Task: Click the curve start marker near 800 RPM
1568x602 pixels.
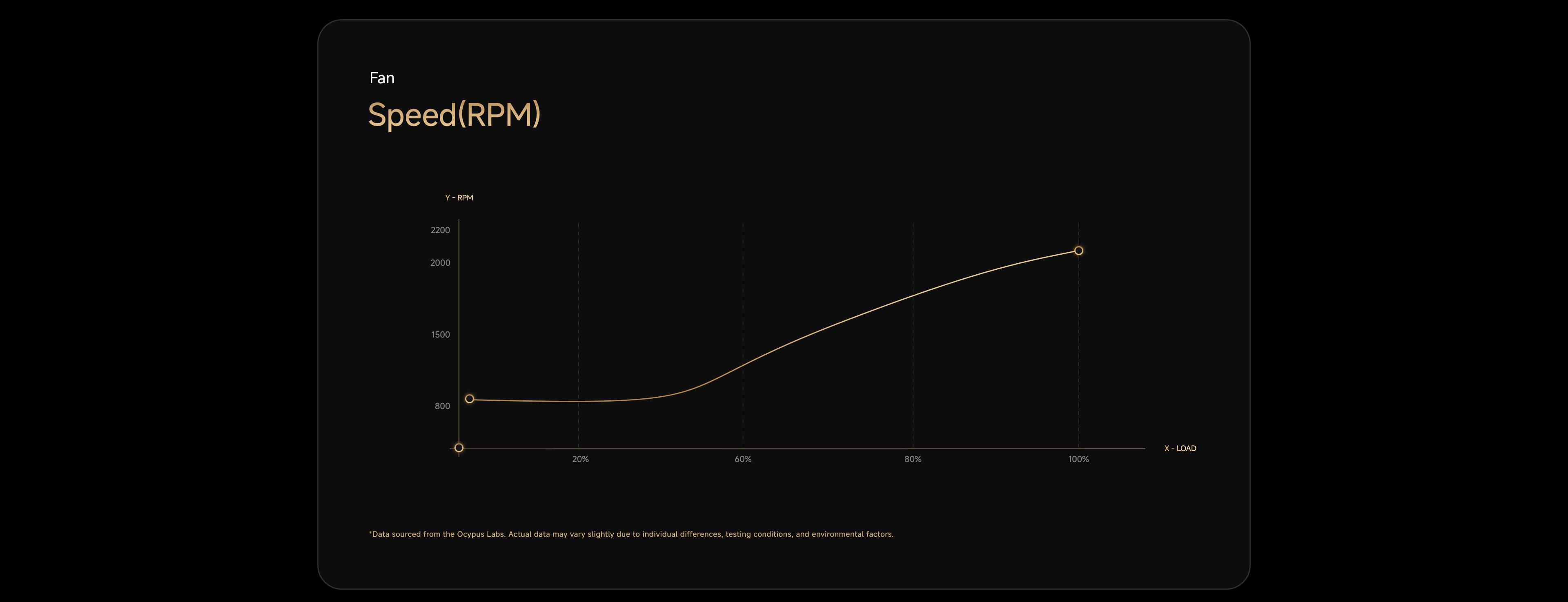Action: 469,399
